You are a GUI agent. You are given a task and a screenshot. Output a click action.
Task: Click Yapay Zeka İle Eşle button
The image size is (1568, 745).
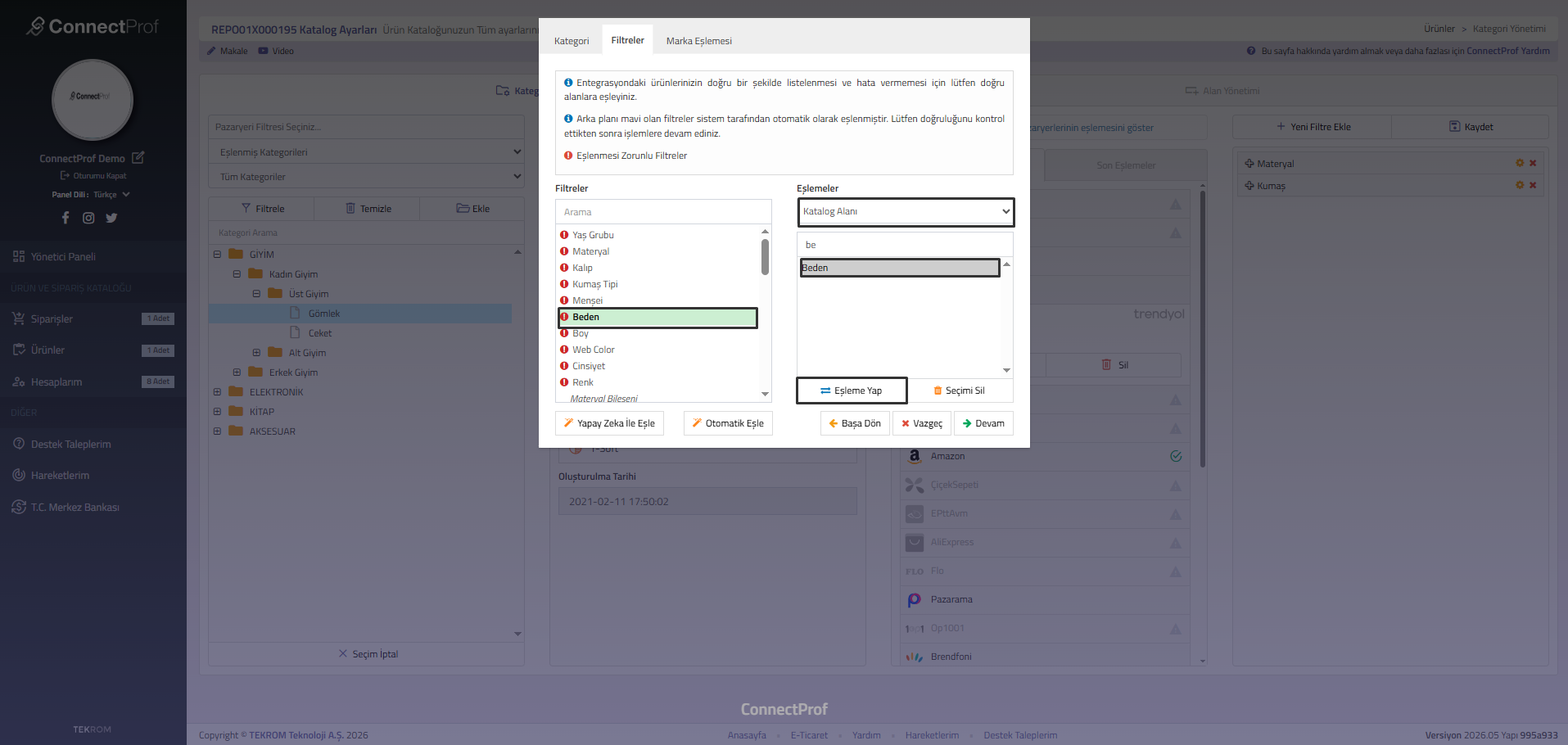609,423
